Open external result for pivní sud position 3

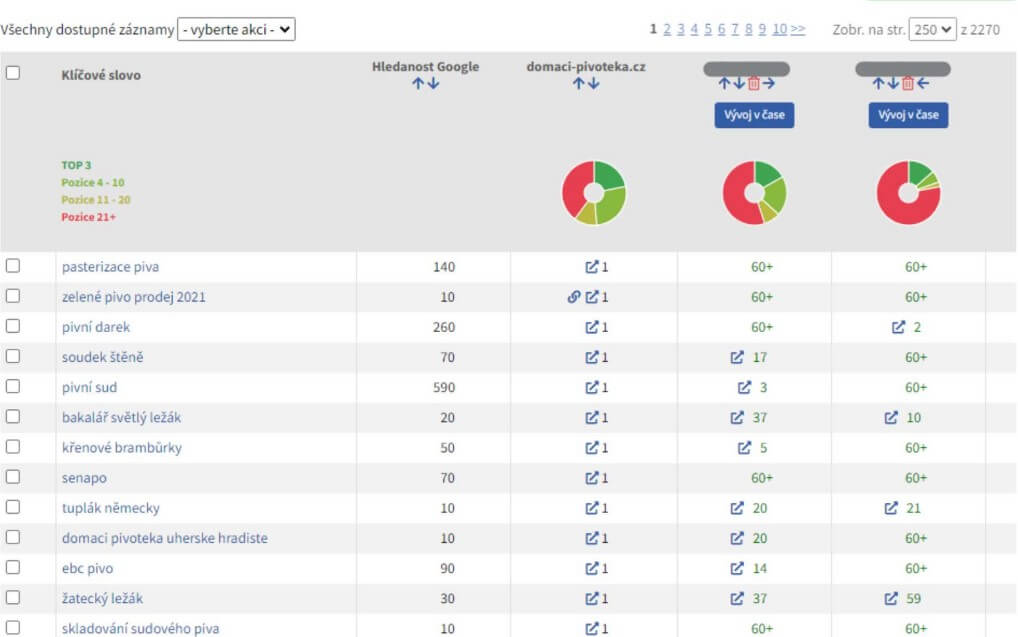(744, 388)
